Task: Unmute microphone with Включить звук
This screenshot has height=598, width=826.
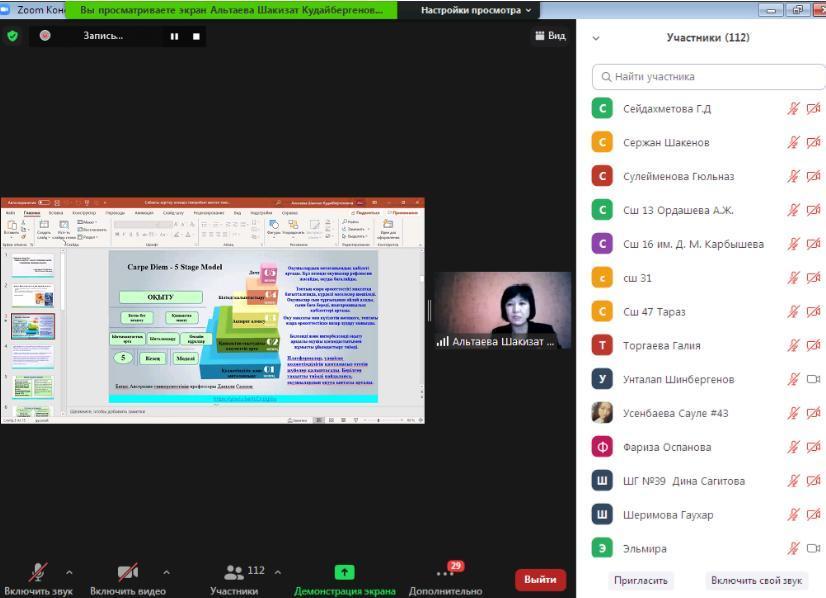Action: [38, 573]
